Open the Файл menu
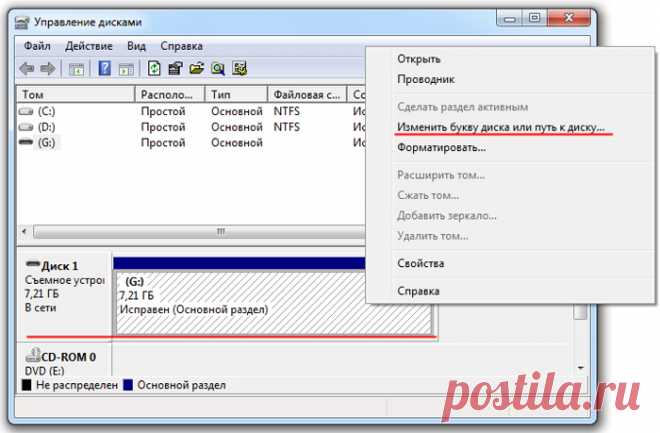 point(37,46)
